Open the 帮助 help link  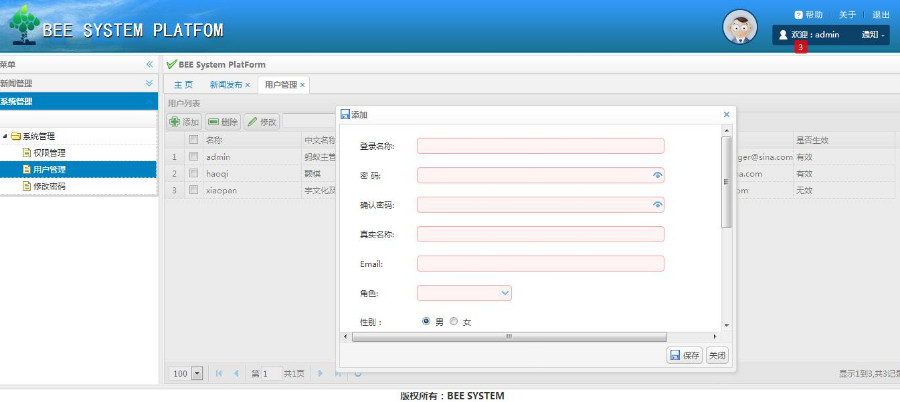tap(808, 15)
